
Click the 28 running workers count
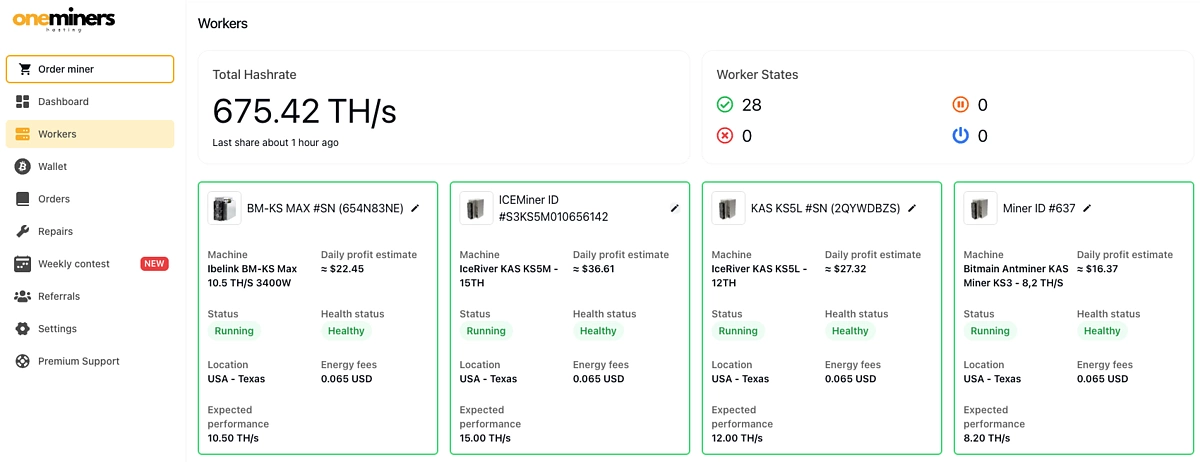(x=752, y=105)
